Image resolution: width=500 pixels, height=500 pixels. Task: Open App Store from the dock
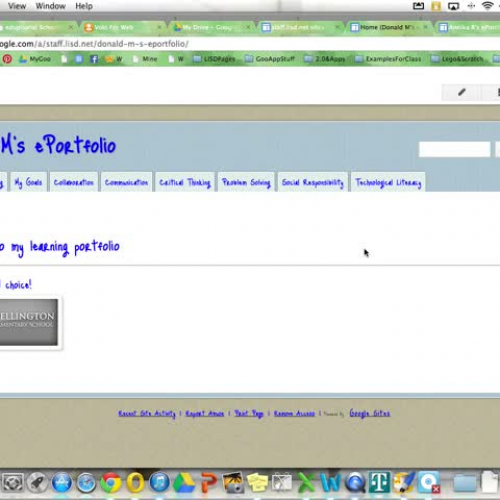tap(62, 482)
